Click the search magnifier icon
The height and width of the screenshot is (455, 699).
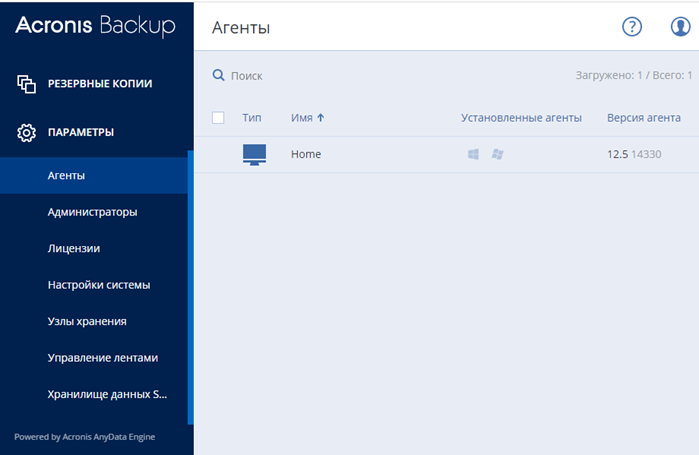pos(218,75)
